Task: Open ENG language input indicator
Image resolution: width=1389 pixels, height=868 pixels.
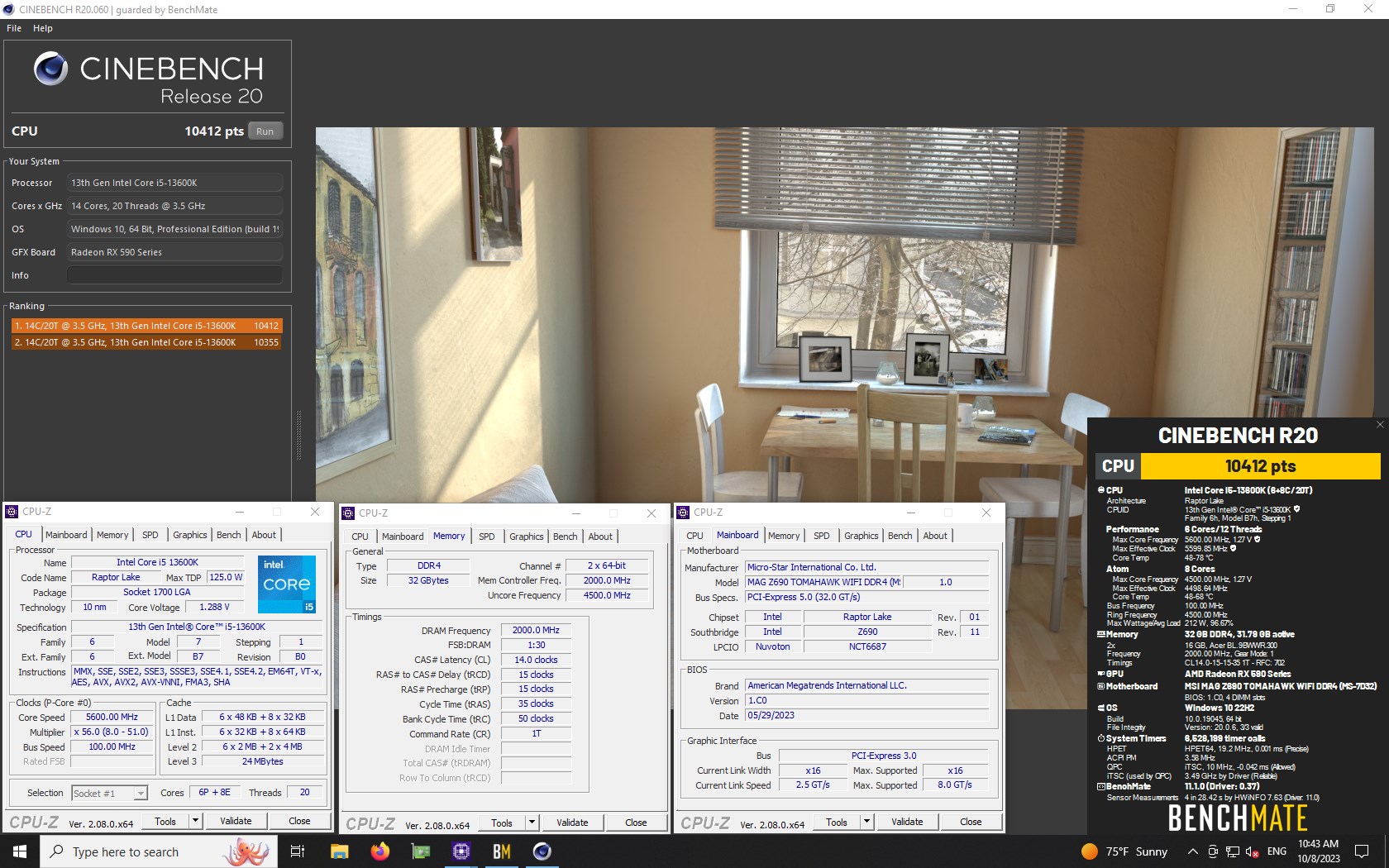Action: (x=1277, y=851)
